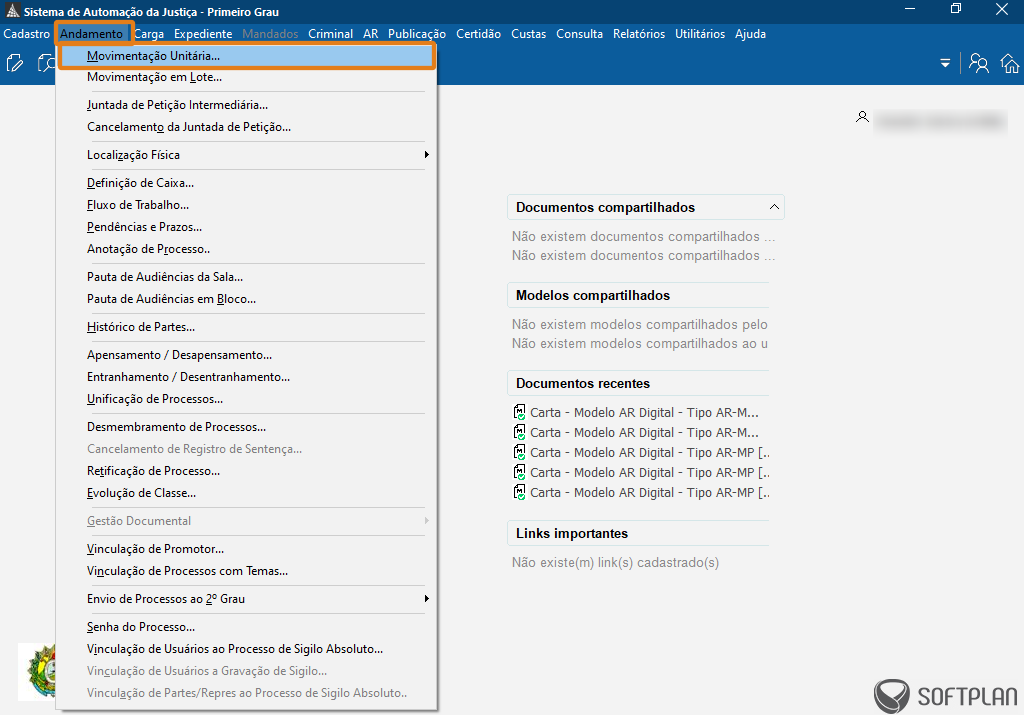Click the Modelos compartilhados panel header

[638, 295]
